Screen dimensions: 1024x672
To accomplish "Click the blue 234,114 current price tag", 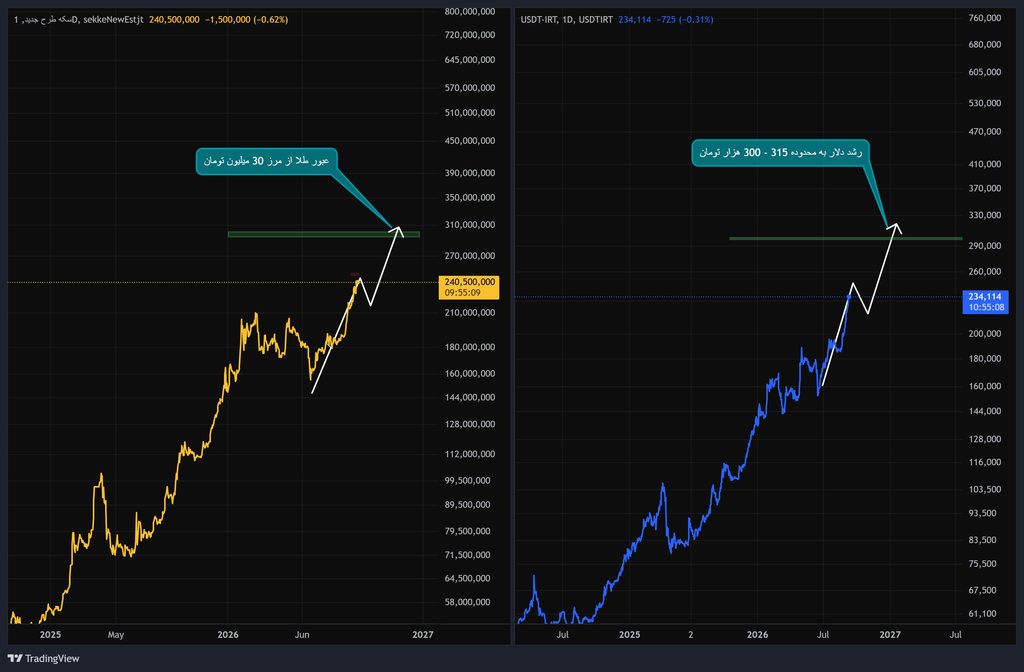I will [985, 302].
